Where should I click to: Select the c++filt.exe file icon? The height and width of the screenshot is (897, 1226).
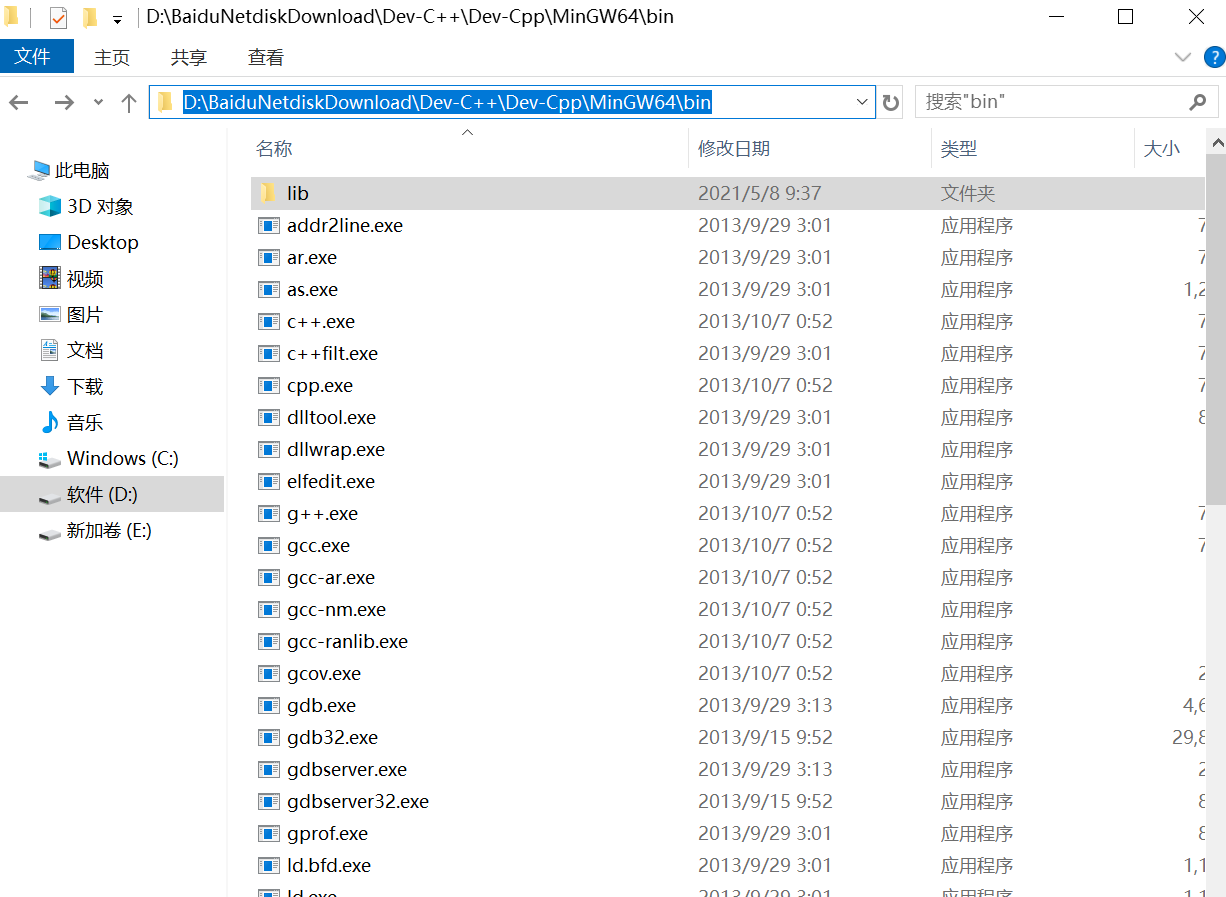(x=268, y=354)
